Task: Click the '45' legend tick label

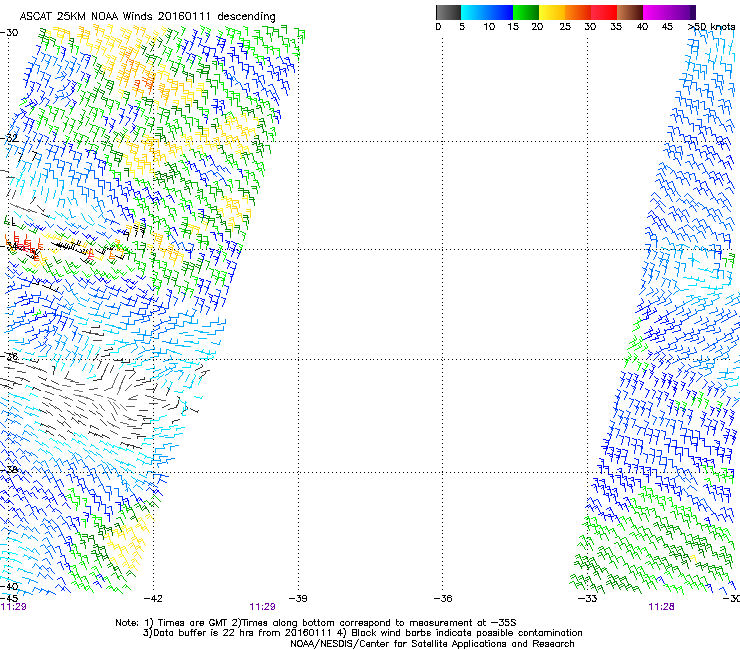Action: pyautogui.click(x=667, y=27)
